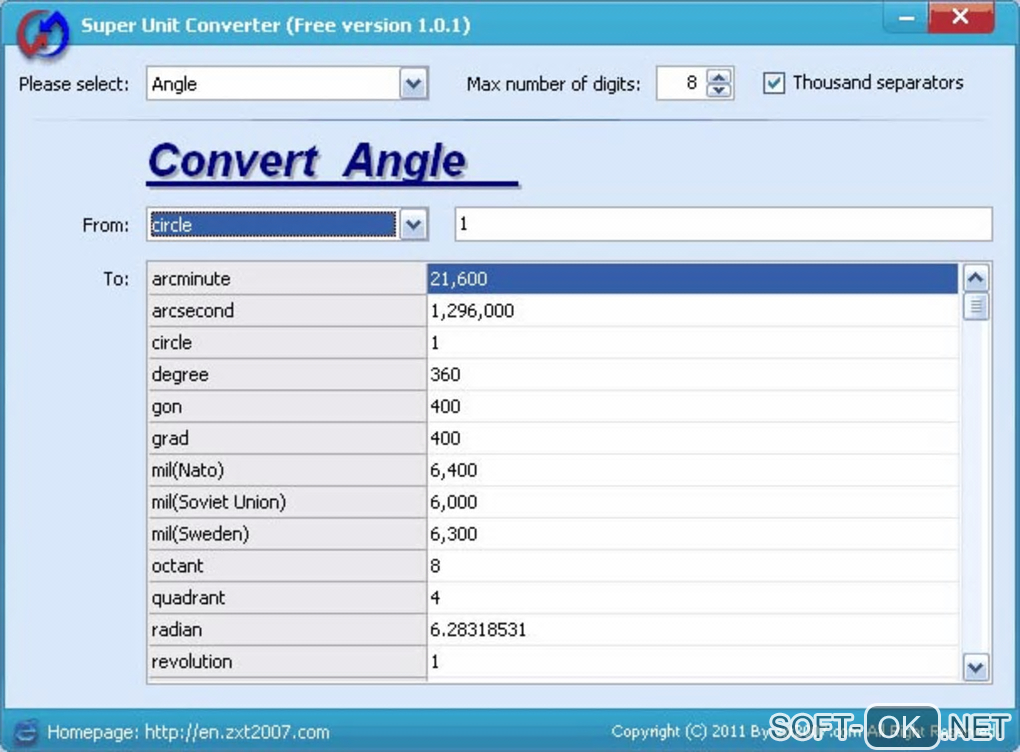Click the 360 degree value

point(693,374)
